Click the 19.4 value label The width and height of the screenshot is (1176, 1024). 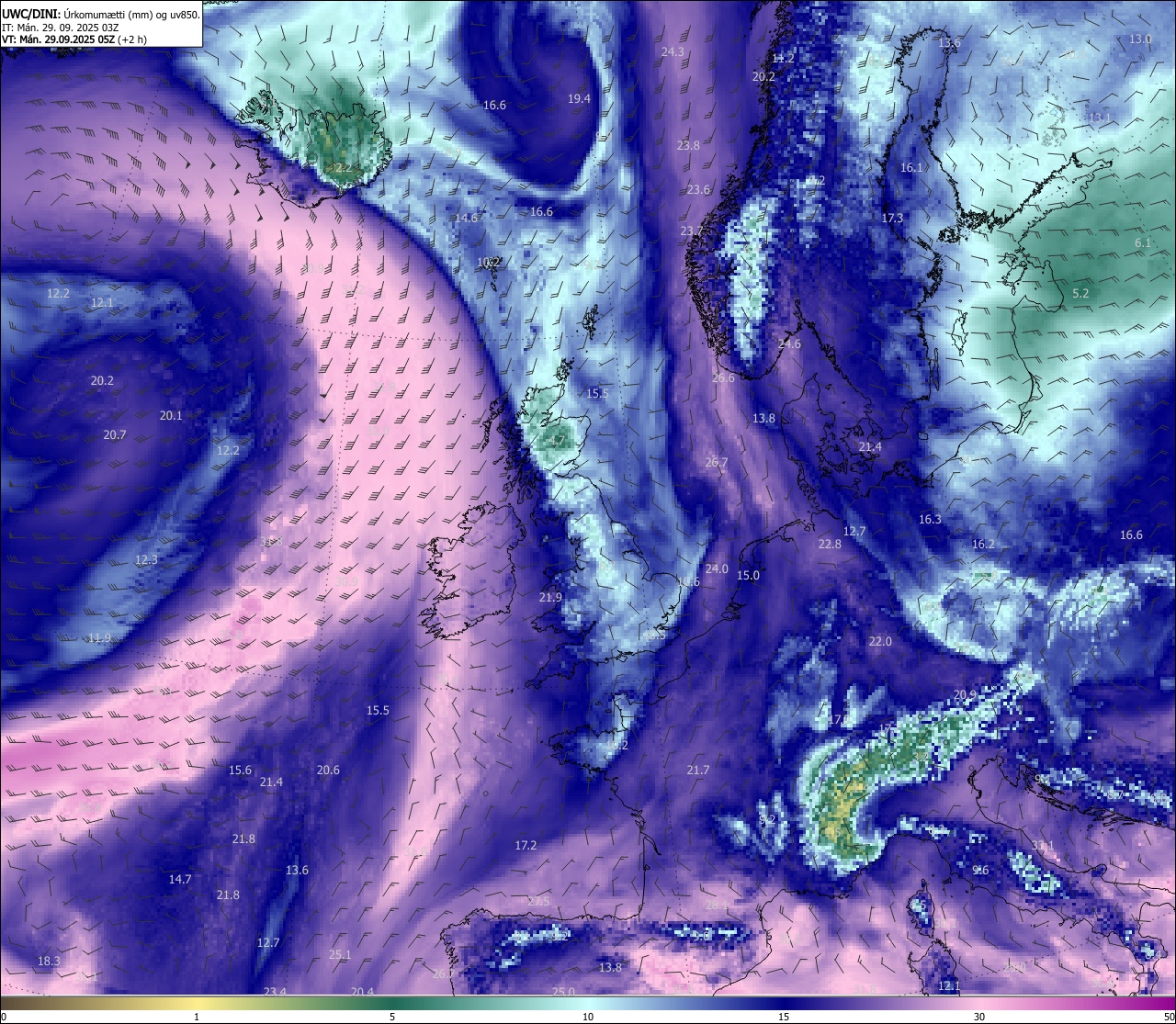[579, 98]
